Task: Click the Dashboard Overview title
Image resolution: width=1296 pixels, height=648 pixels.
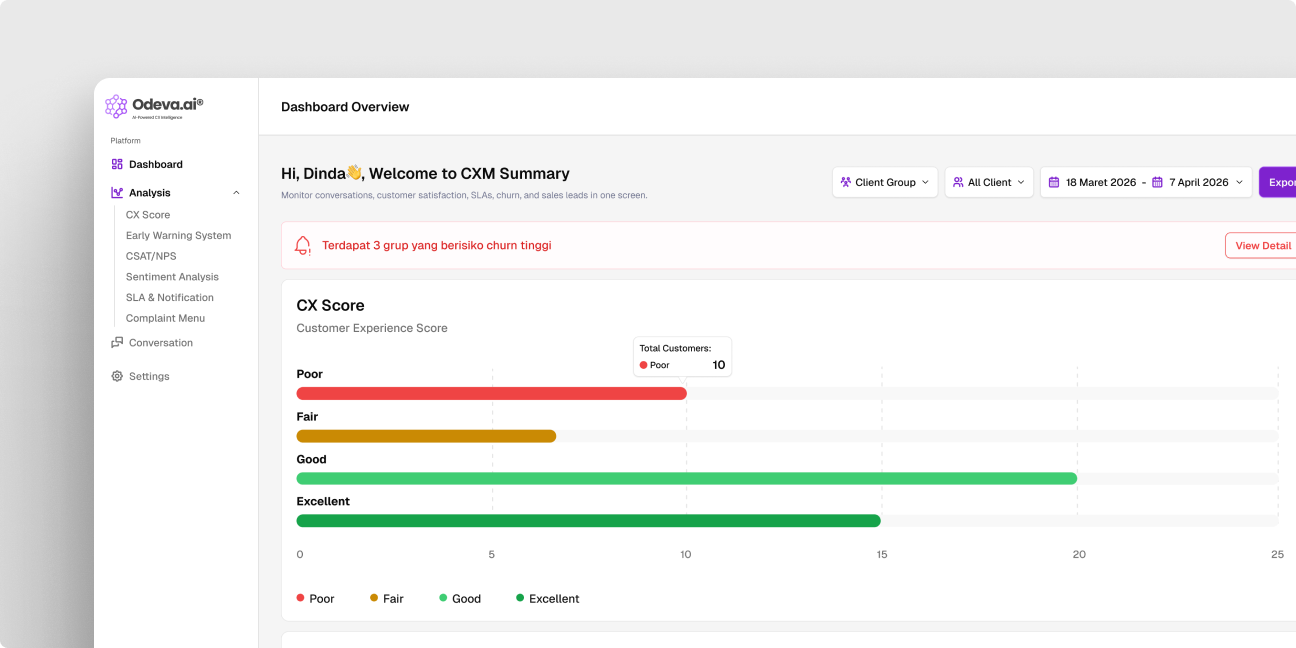Action: [x=345, y=107]
